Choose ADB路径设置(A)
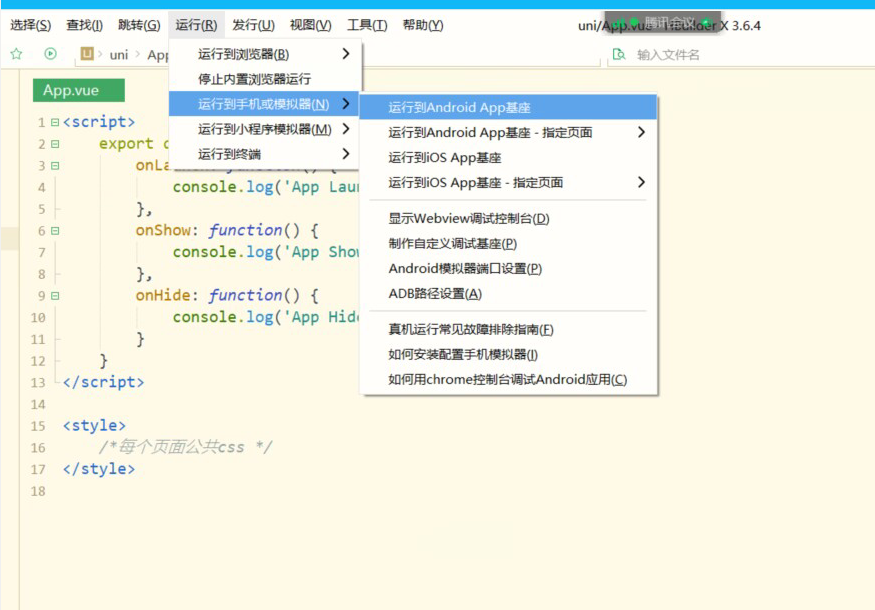 click(508, 293)
